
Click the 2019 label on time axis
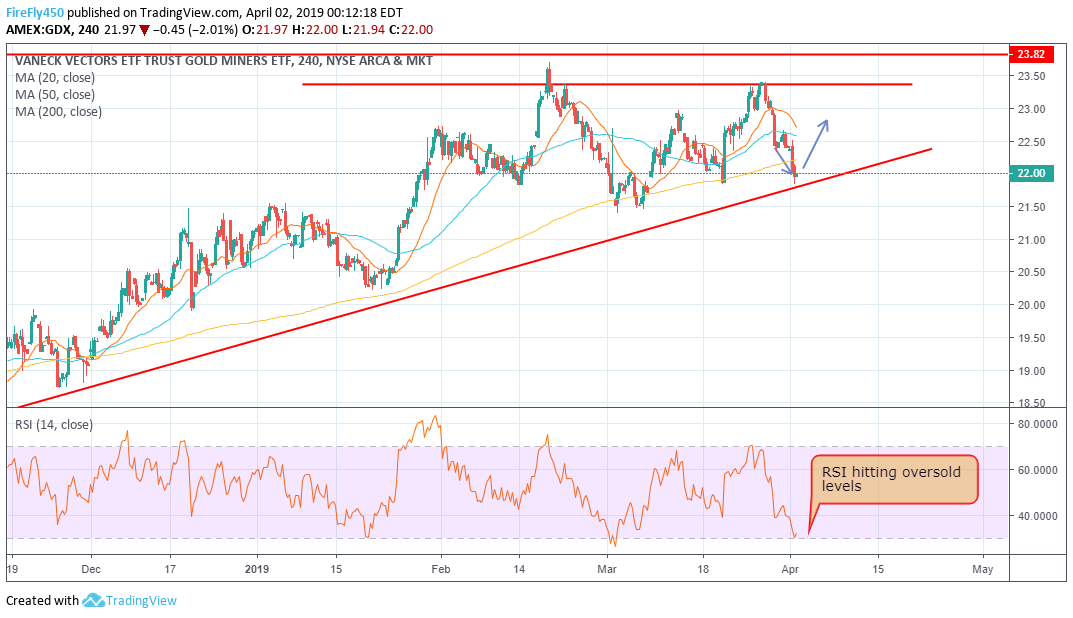point(257,569)
